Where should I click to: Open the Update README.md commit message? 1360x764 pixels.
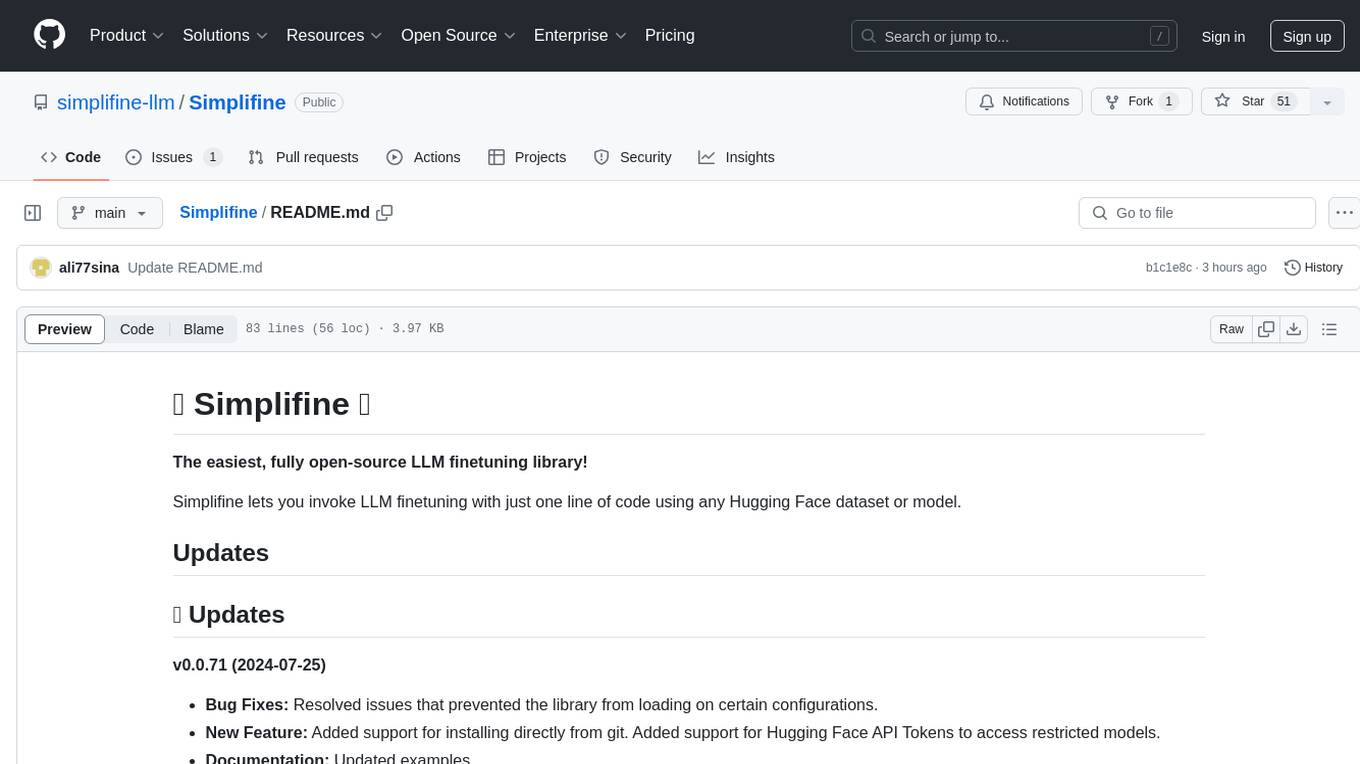pos(195,267)
